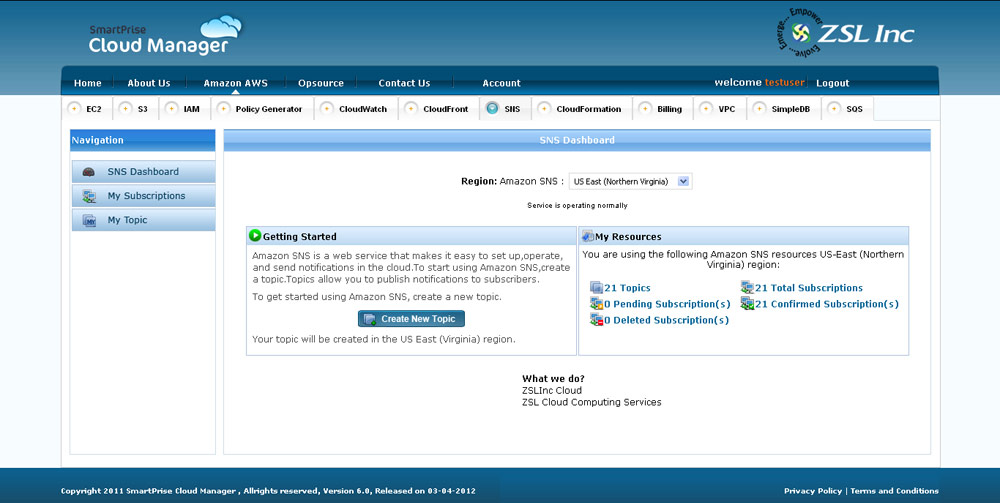Open the 21 Confirmed Subscription(s) link

827,304
